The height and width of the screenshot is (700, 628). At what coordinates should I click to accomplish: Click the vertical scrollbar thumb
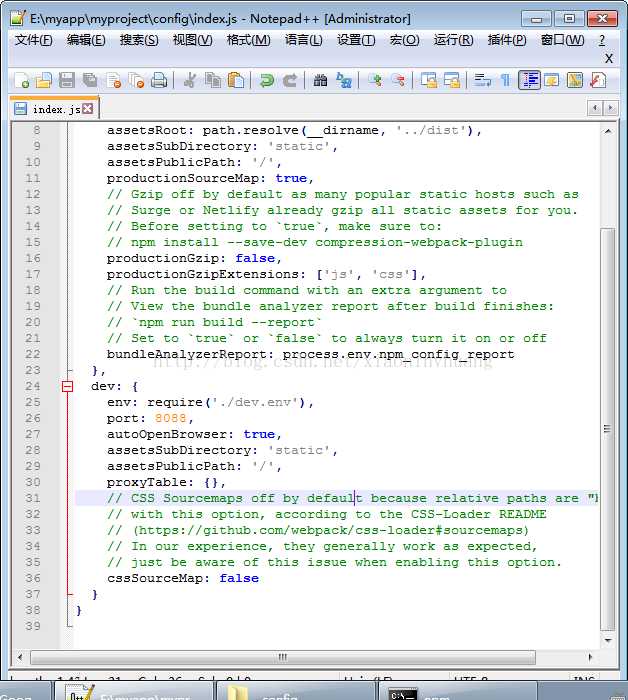click(607, 429)
